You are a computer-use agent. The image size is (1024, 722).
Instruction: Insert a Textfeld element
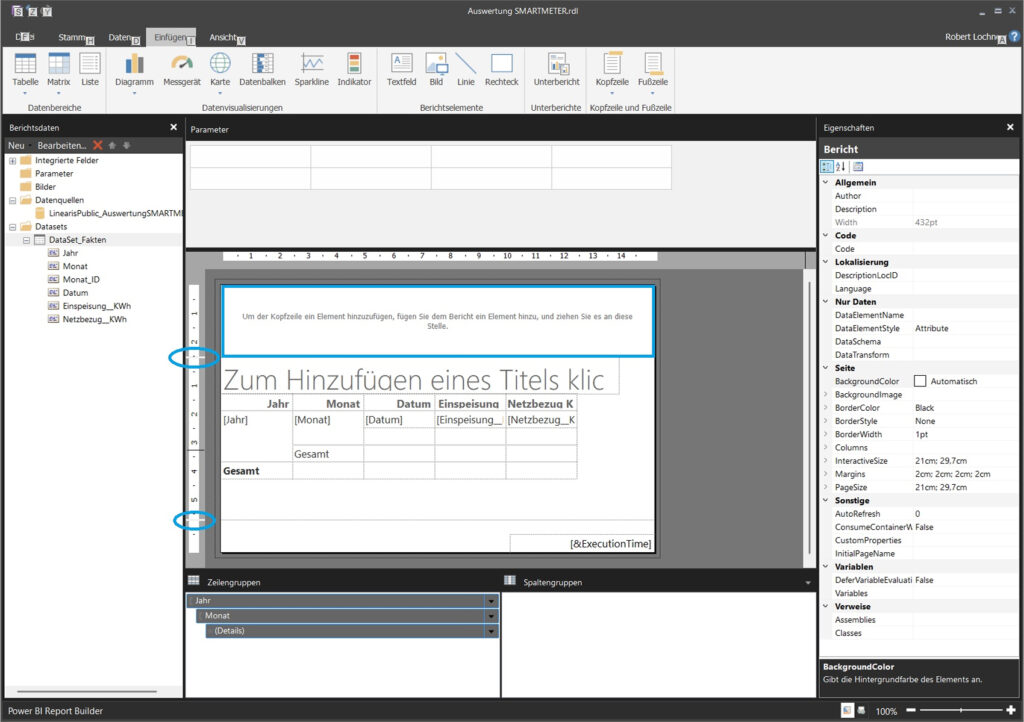[x=401, y=68]
